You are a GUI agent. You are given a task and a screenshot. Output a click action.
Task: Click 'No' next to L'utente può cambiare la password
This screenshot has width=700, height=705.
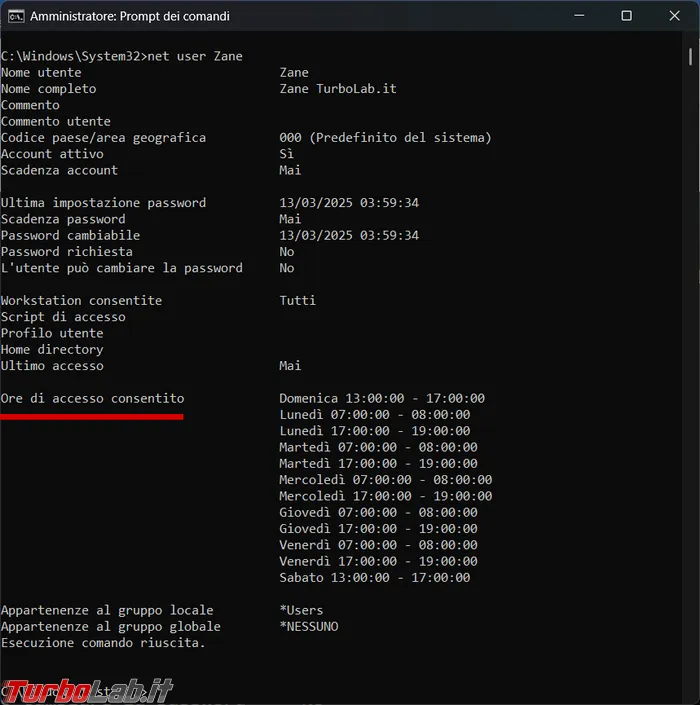pos(287,268)
